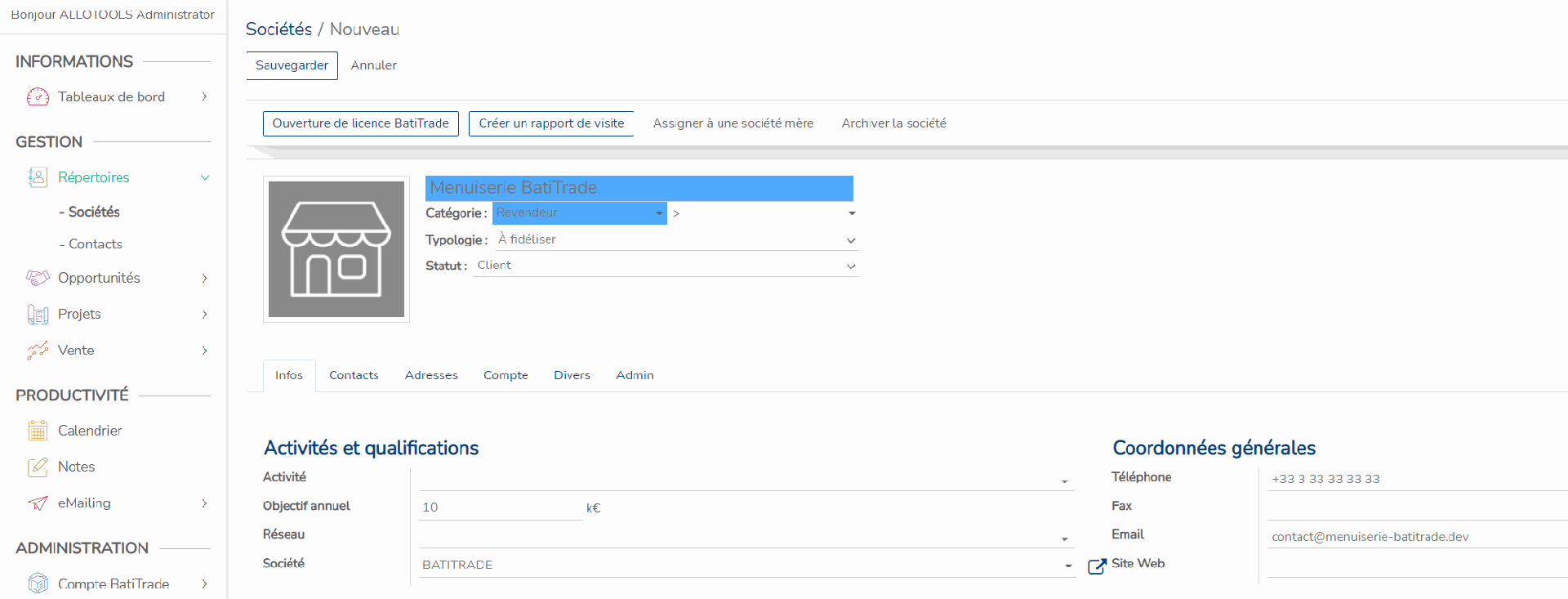The height and width of the screenshot is (599, 1568).
Task: Collapse the Répertoires menu chevron
Action: [x=205, y=177]
